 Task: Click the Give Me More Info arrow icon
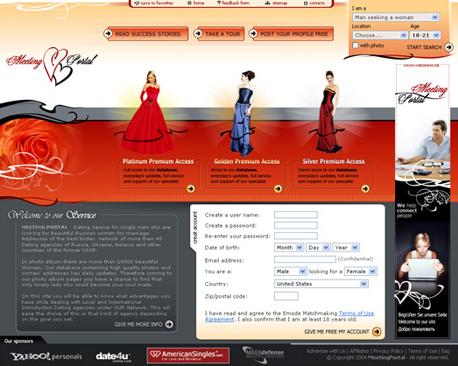169,324
